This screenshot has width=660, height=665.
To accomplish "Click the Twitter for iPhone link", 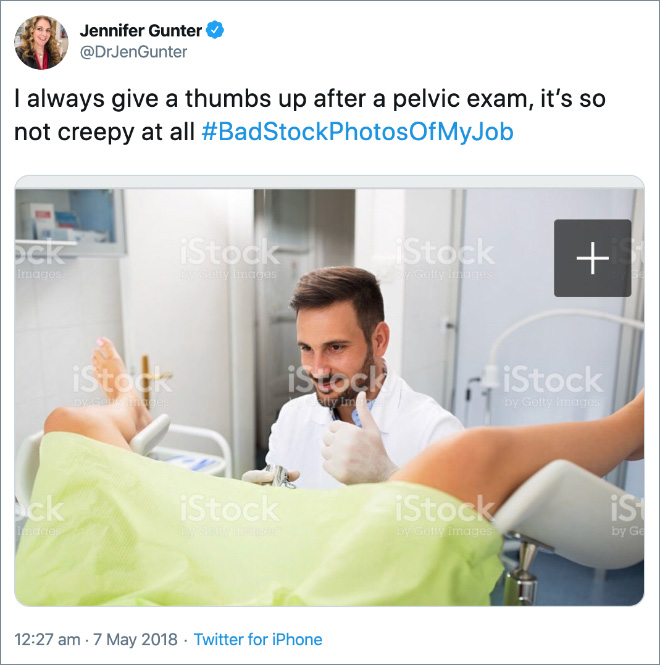I will (258, 639).
